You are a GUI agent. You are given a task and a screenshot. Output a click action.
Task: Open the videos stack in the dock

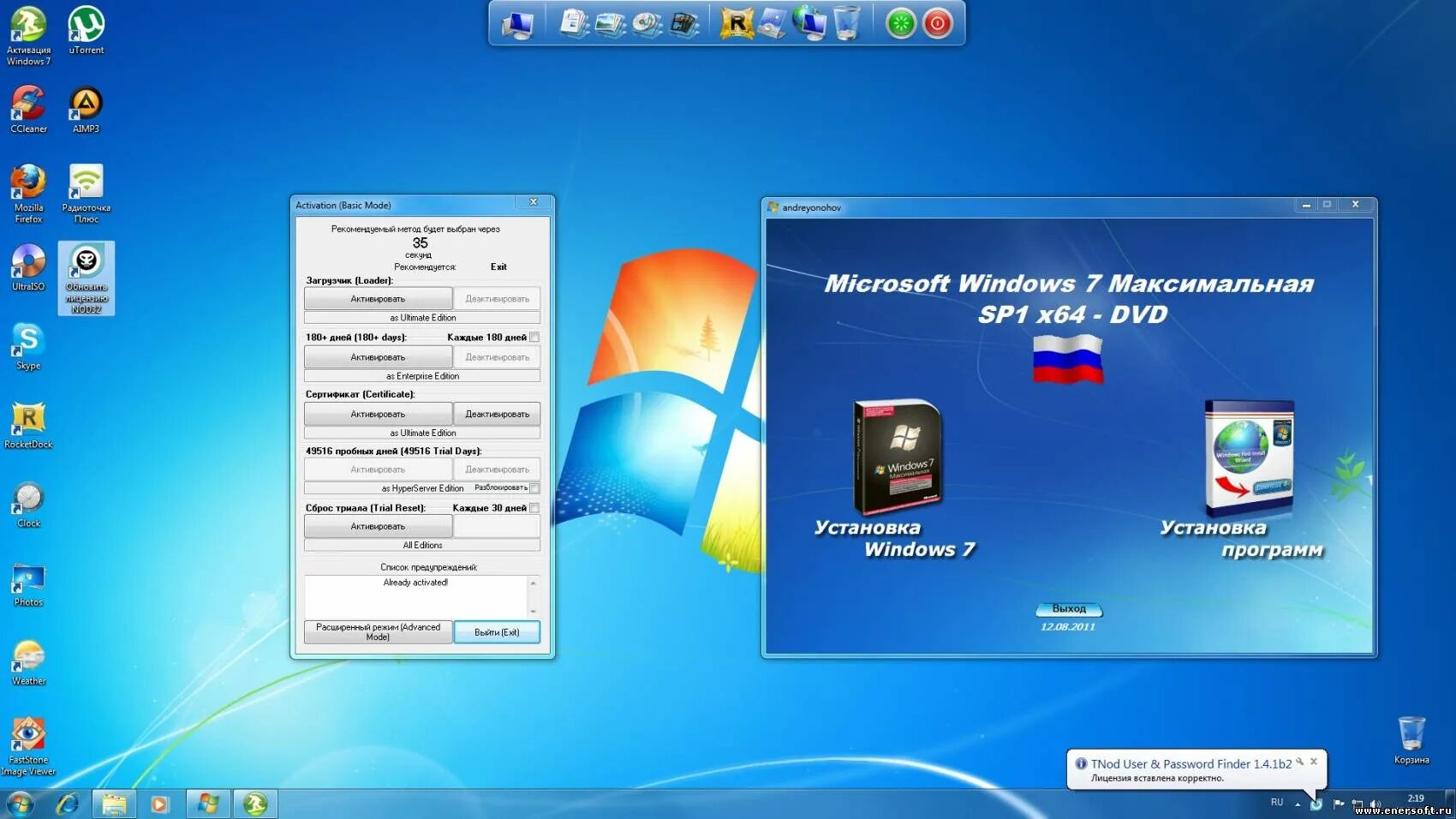(x=683, y=23)
